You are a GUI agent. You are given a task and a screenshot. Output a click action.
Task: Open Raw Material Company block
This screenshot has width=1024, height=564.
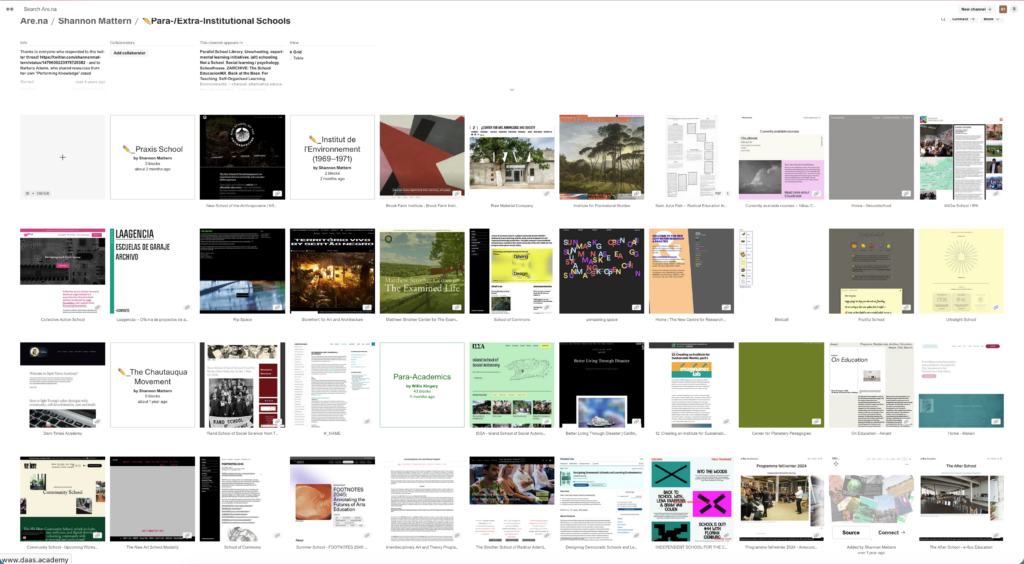click(512, 157)
